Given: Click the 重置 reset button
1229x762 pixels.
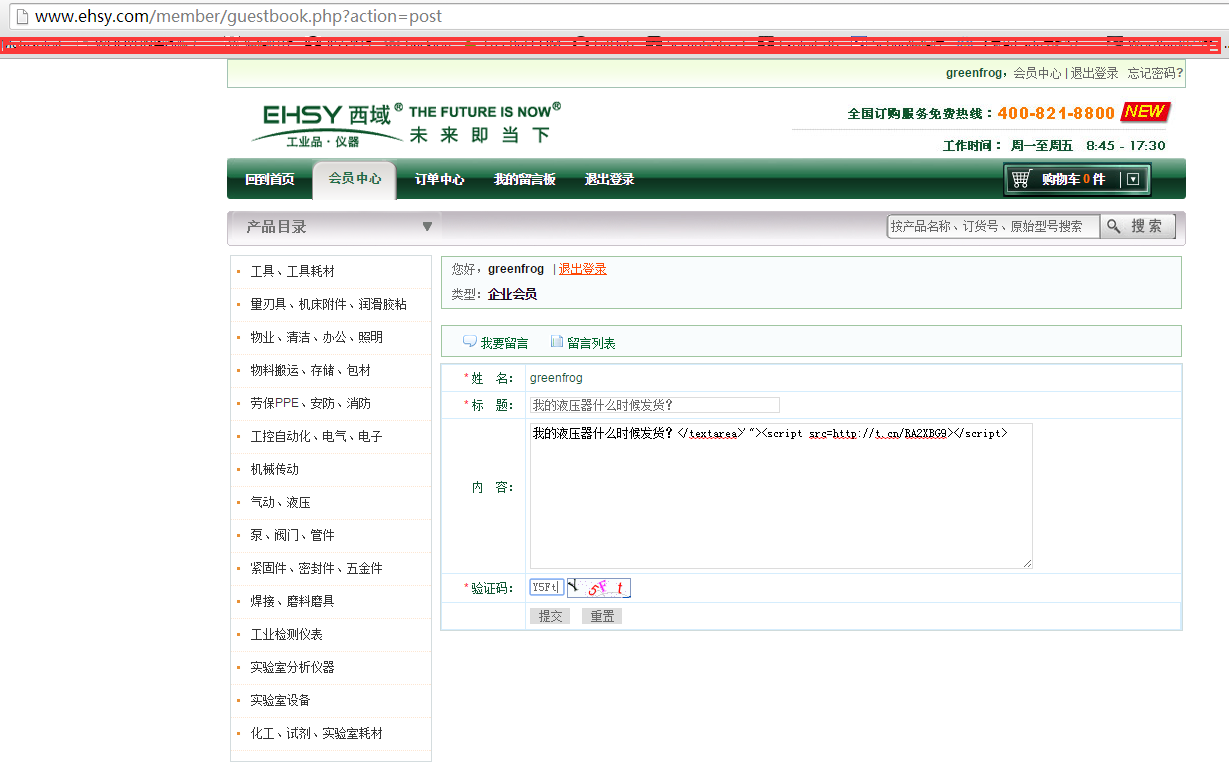Looking at the screenshot, I should (x=602, y=616).
